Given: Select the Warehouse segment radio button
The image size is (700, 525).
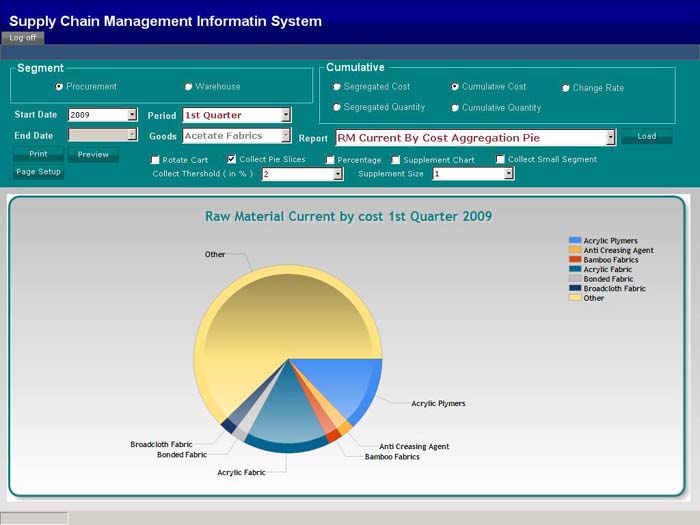Looking at the screenshot, I should [188, 87].
